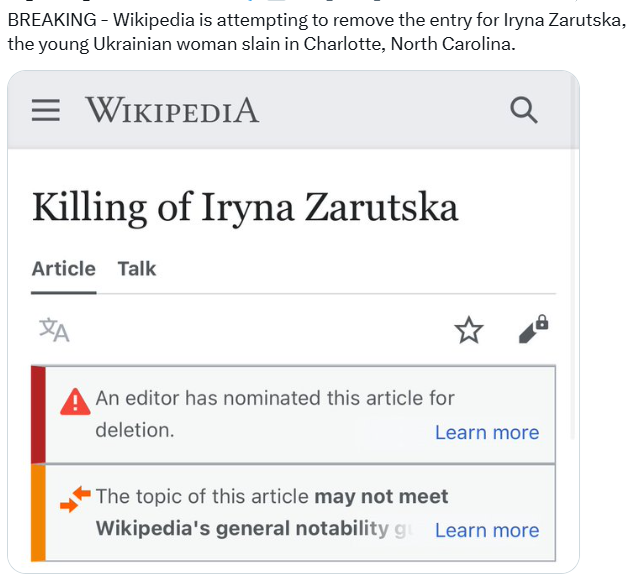Click the red bar beside deletion notice
640x585 pixels.
click(38, 415)
